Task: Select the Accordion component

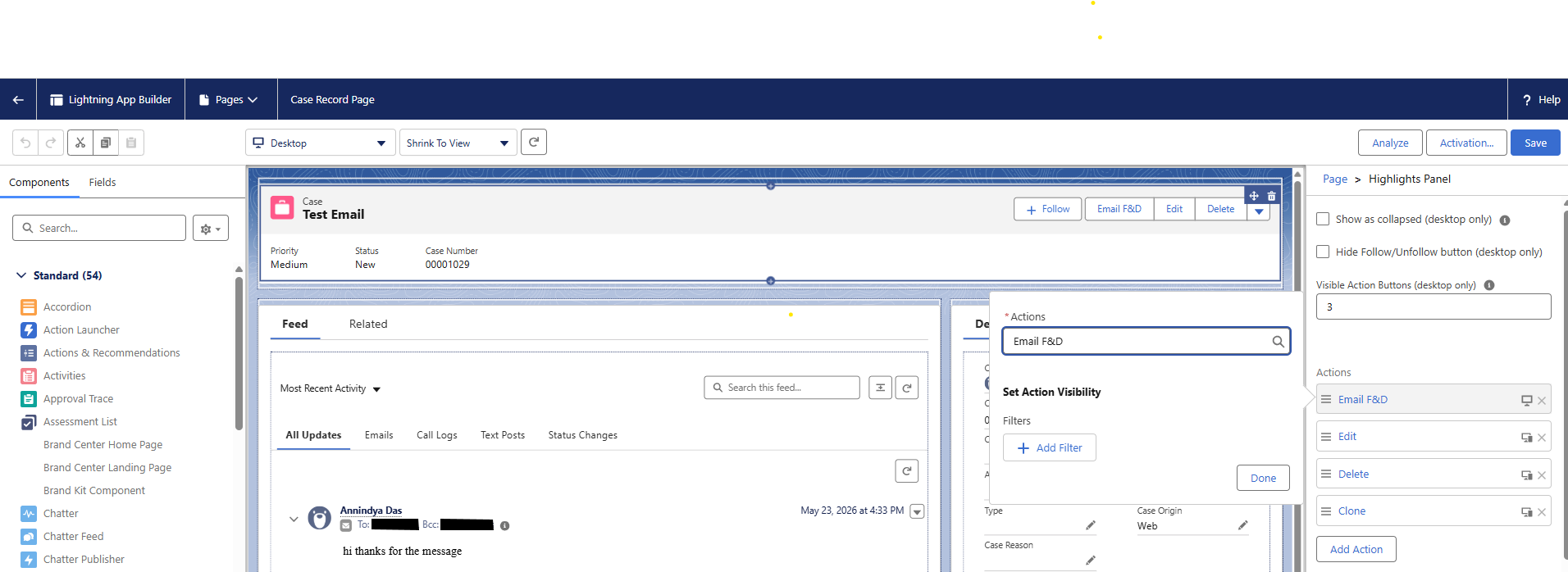Action: pos(67,306)
